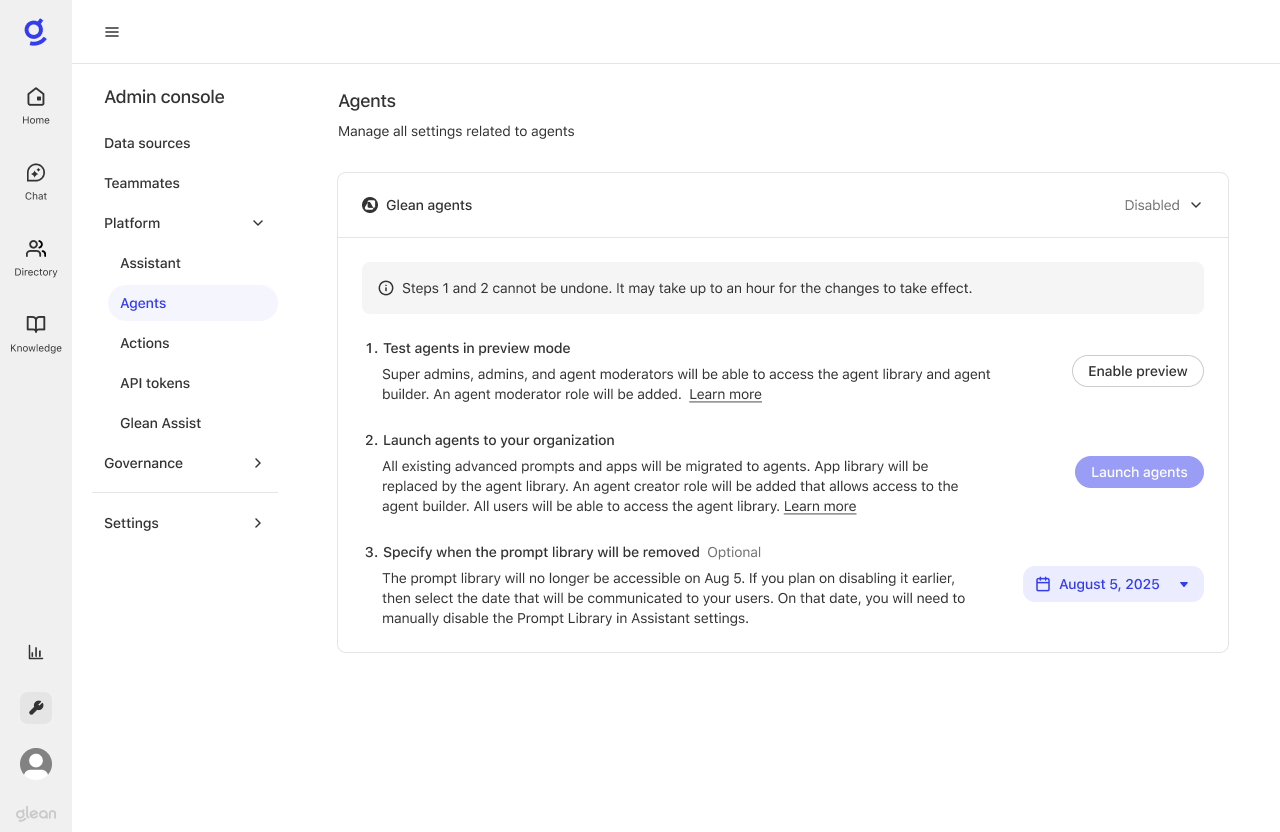Open the Directory people icon

click(36, 257)
